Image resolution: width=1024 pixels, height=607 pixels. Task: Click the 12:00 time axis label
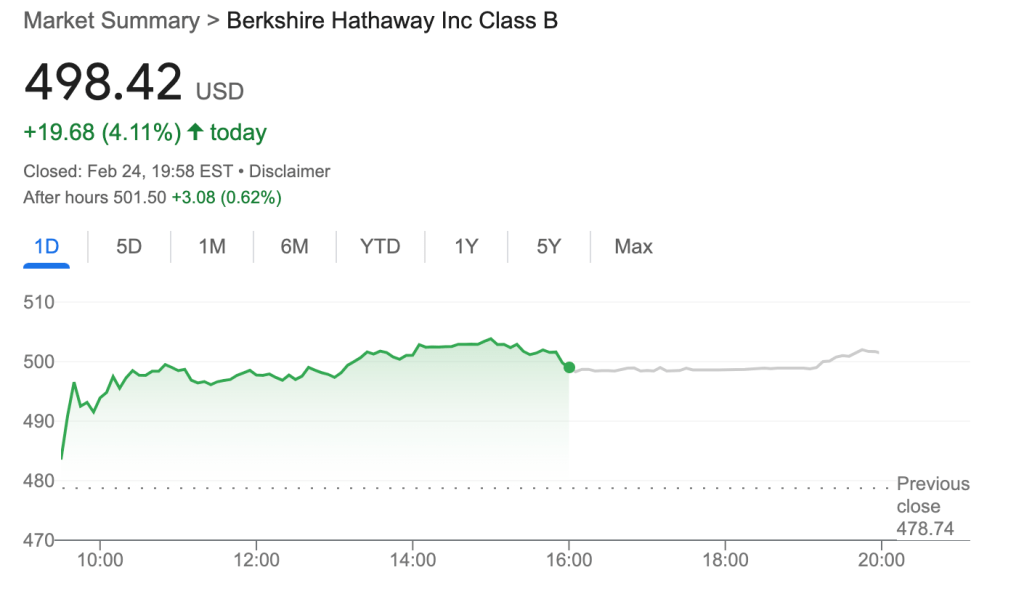tap(256, 560)
